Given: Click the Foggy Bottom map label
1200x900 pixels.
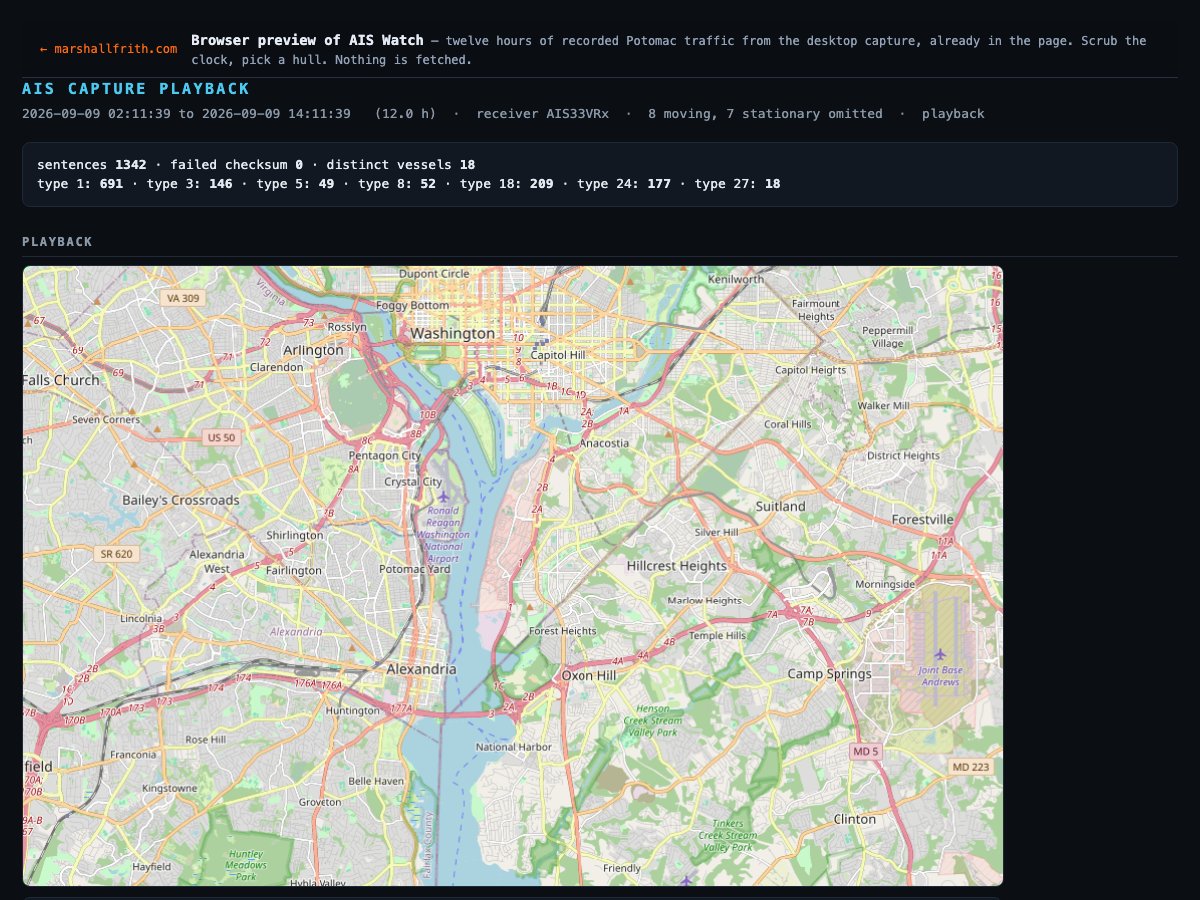Looking at the screenshot, I should 412,305.
